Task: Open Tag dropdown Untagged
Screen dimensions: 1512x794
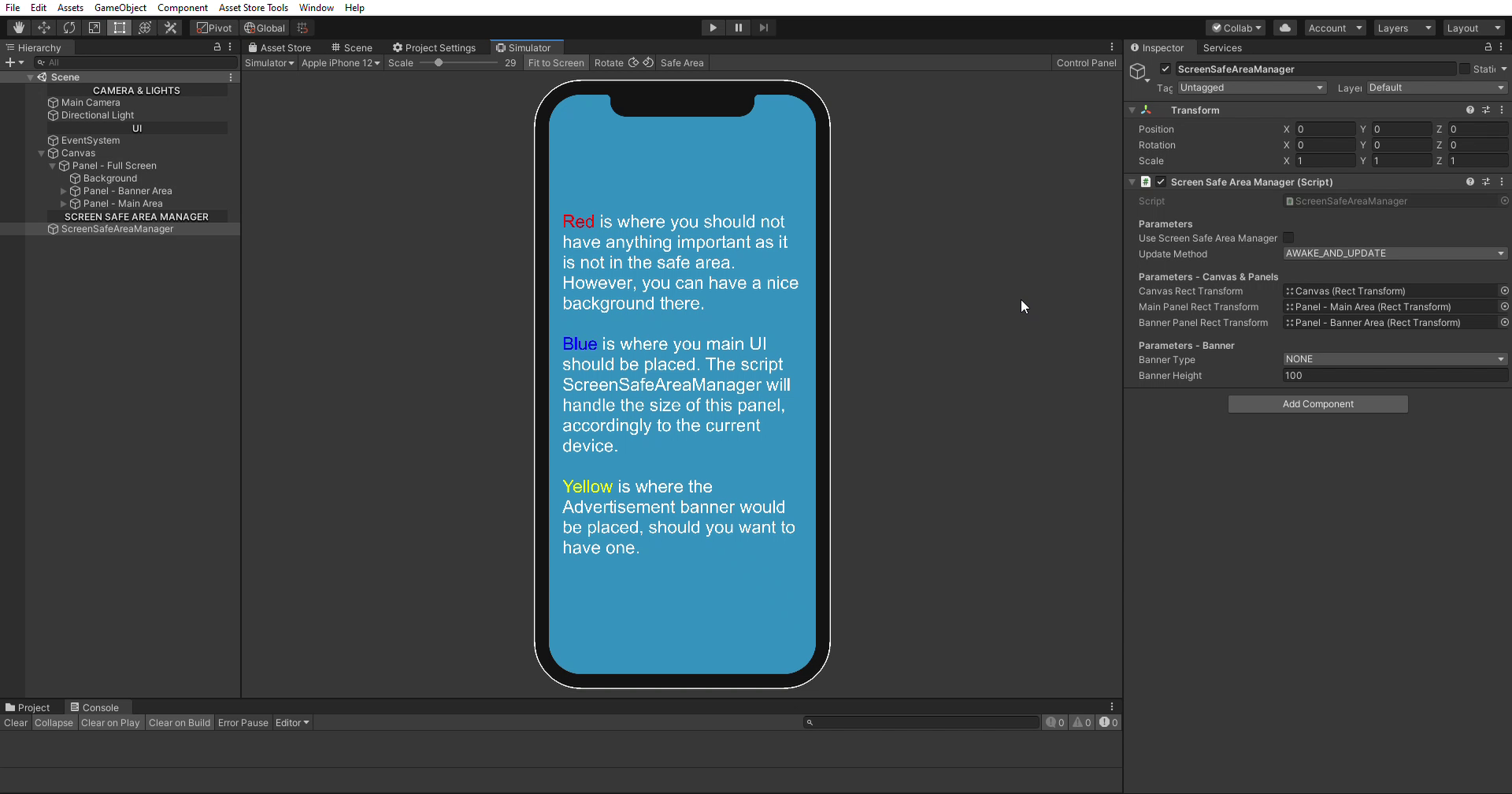Action: pyautogui.click(x=1252, y=87)
